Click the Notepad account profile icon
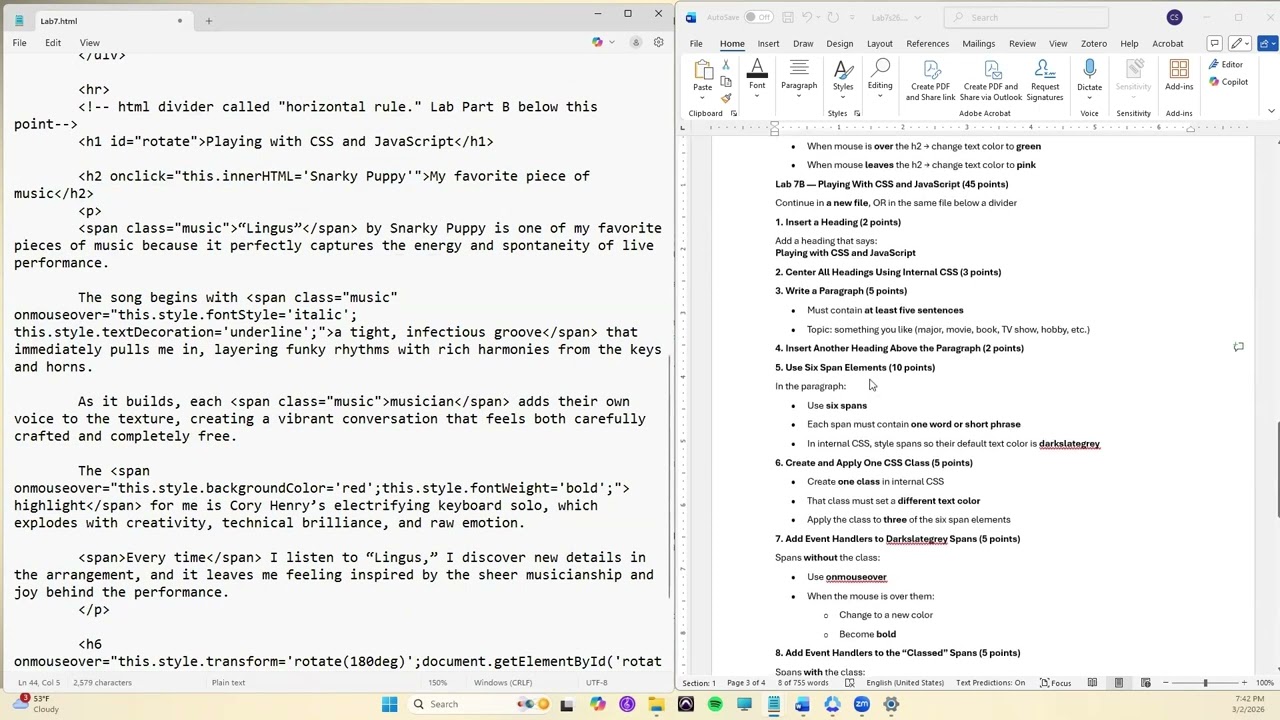 [636, 42]
